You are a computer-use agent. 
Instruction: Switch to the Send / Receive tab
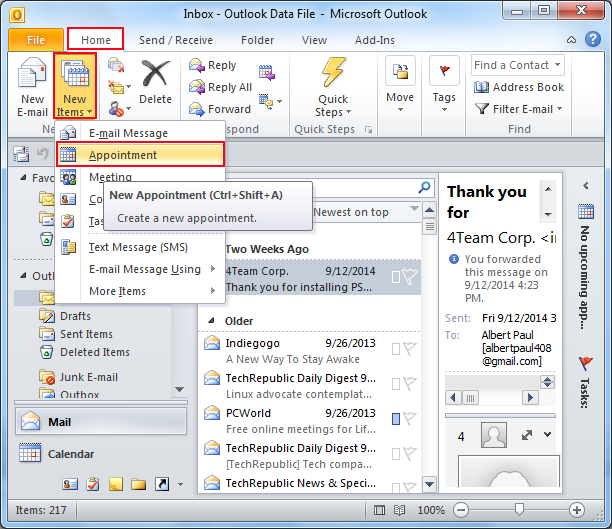point(176,40)
